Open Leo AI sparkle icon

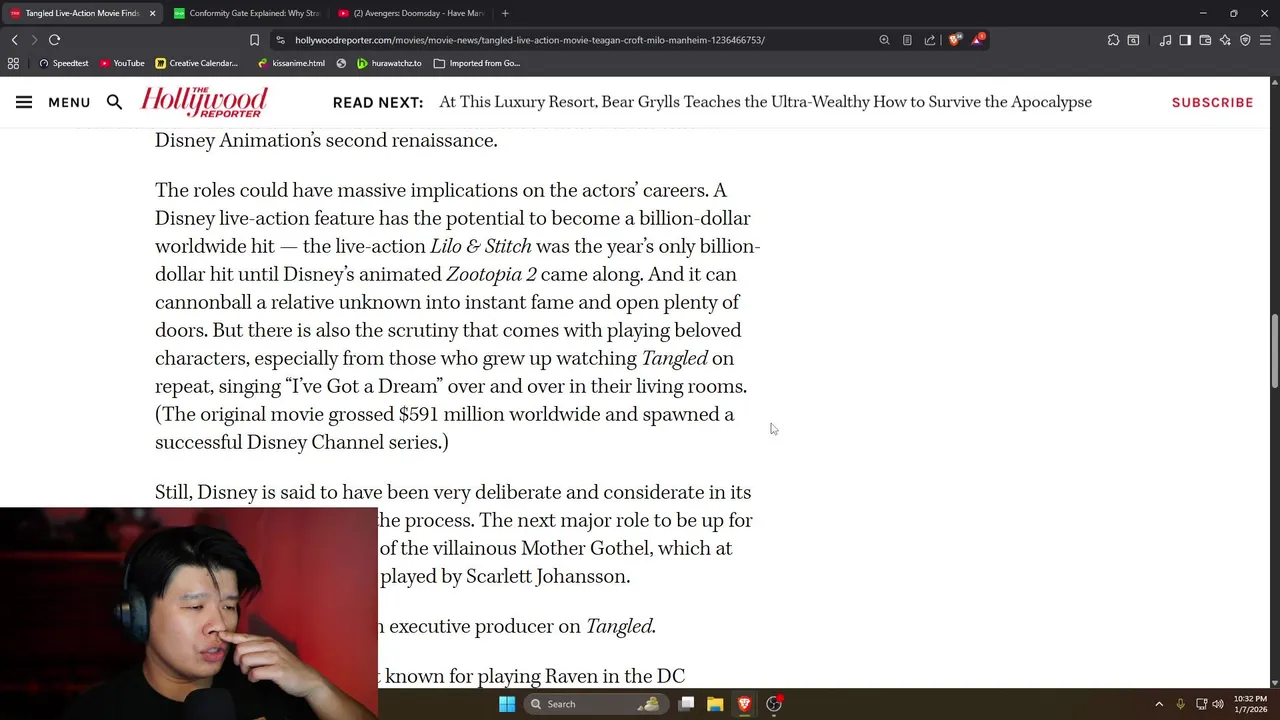coord(1225,40)
